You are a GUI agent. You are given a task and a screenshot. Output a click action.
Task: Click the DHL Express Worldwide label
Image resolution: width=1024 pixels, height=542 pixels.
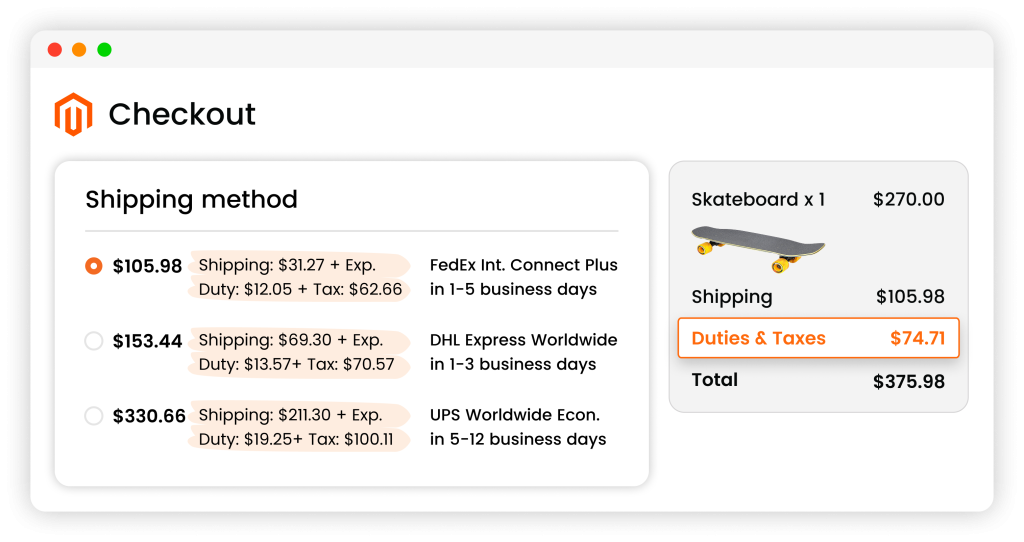point(523,340)
